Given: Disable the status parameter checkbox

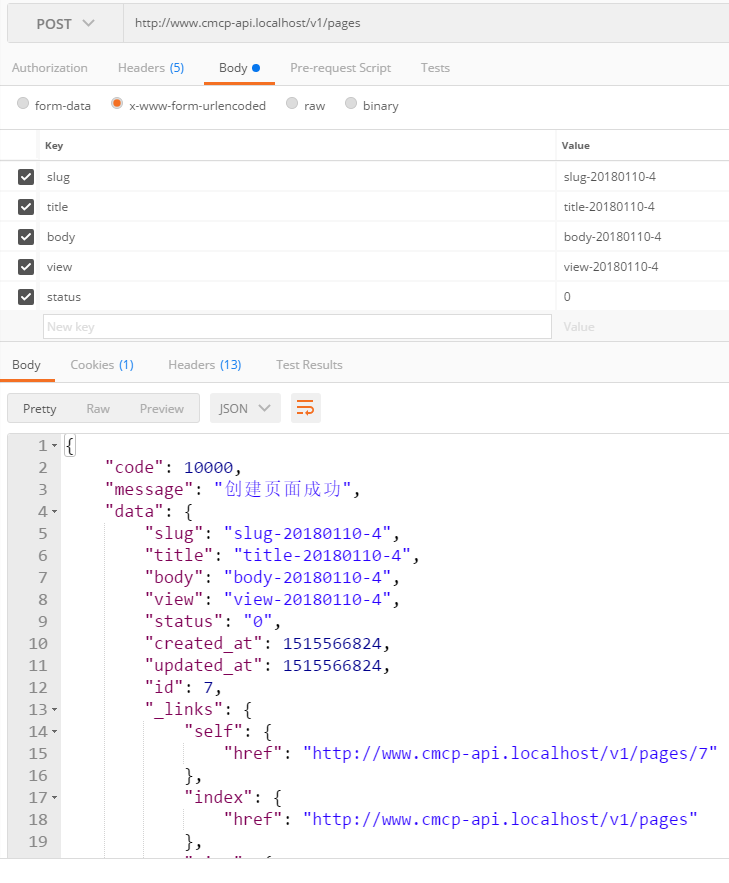Looking at the screenshot, I should click(26, 297).
